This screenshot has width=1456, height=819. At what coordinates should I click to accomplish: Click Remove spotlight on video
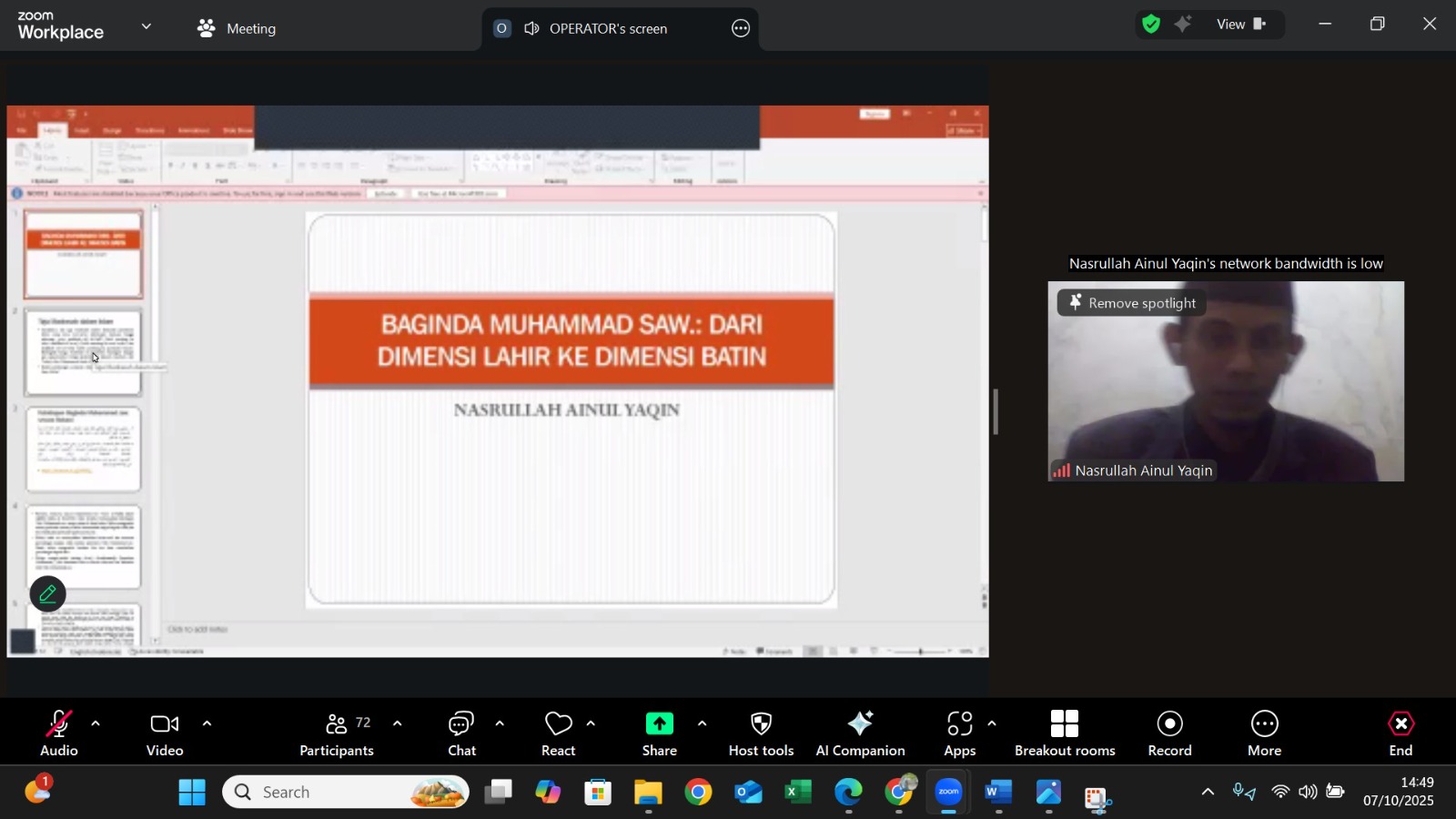point(1132,303)
